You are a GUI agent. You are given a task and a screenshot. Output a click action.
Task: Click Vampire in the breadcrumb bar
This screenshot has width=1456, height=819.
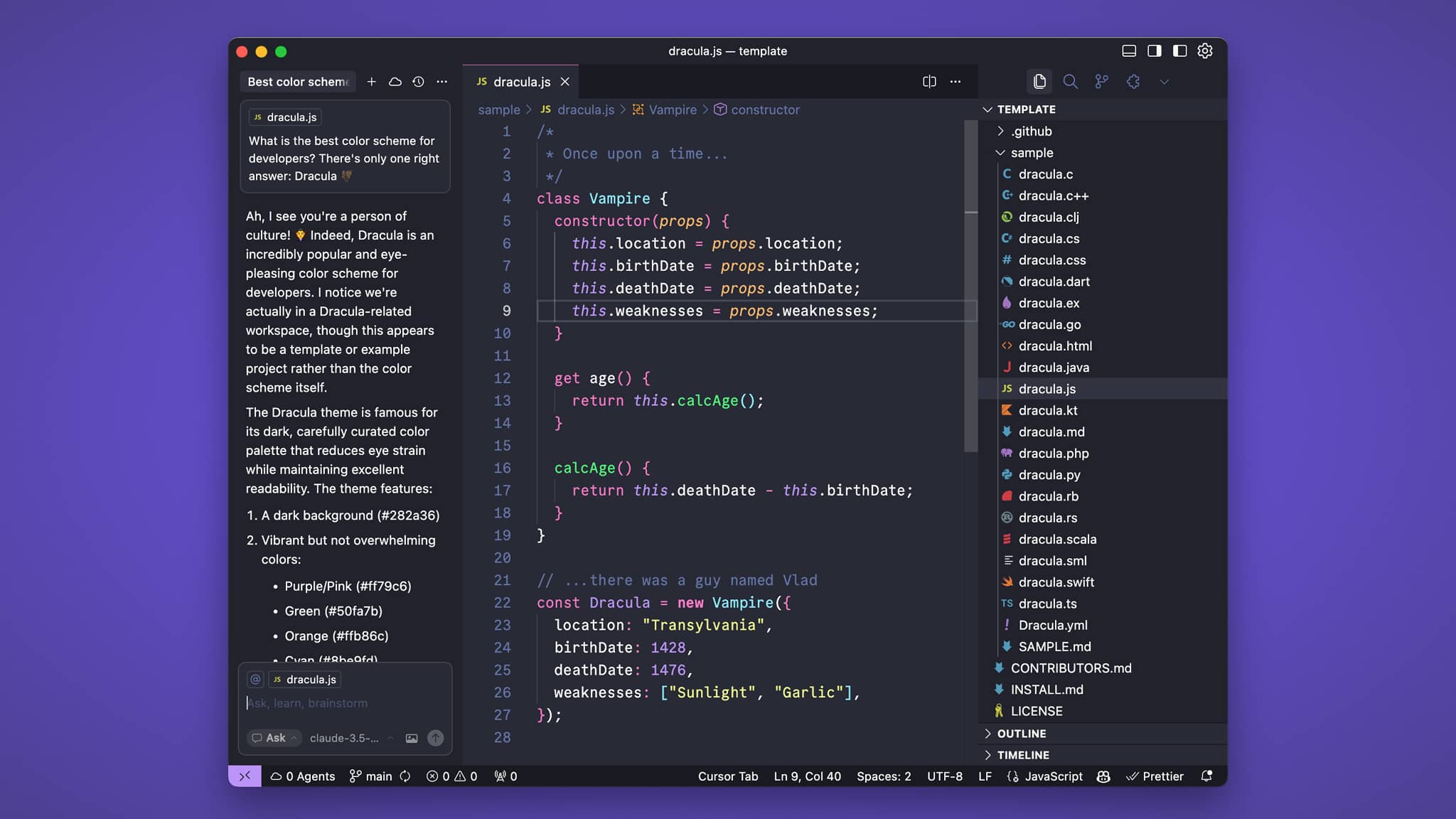click(673, 109)
